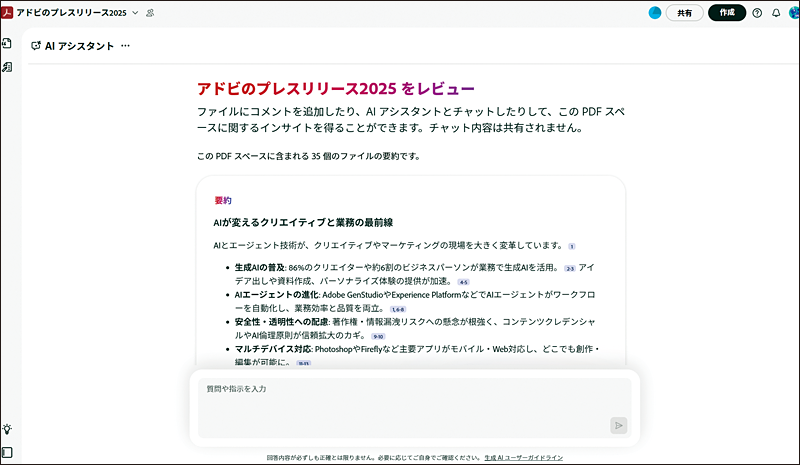Click the Adobe Acrobat logo icon

tap(8, 12)
